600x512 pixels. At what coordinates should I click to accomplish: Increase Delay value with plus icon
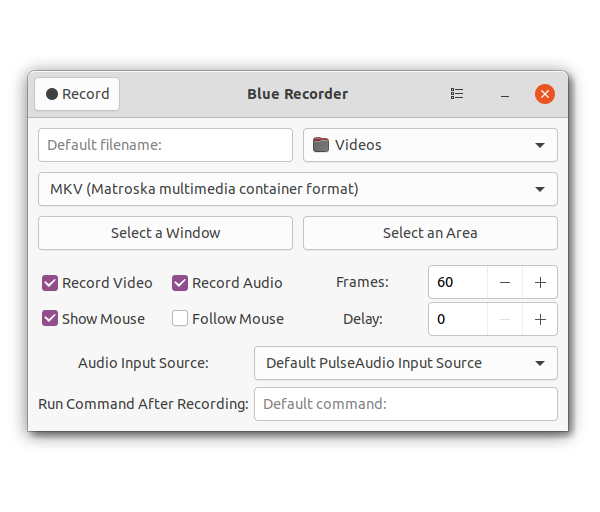tap(540, 320)
